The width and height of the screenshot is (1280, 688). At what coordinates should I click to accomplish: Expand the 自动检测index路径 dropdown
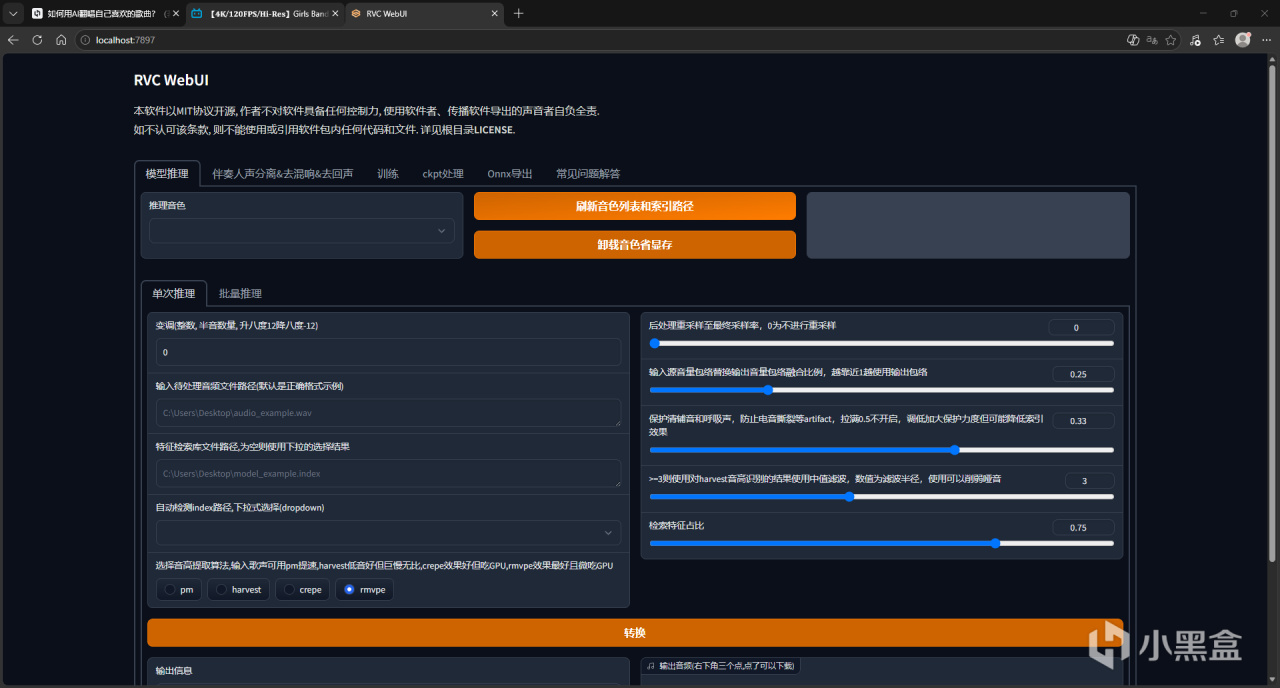(388, 533)
